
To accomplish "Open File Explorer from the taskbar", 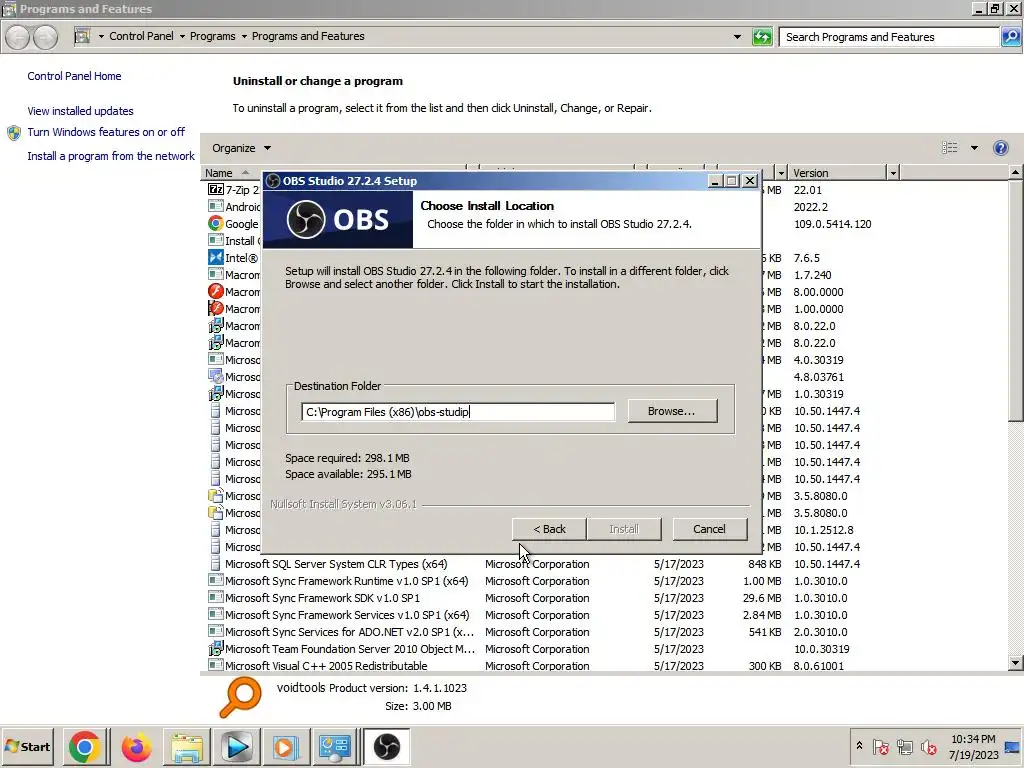I will 187,747.
